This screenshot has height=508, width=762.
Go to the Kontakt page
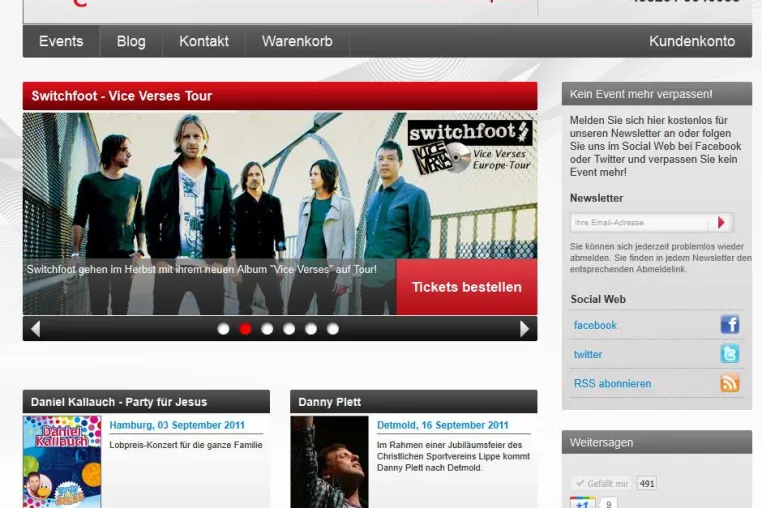204,41
